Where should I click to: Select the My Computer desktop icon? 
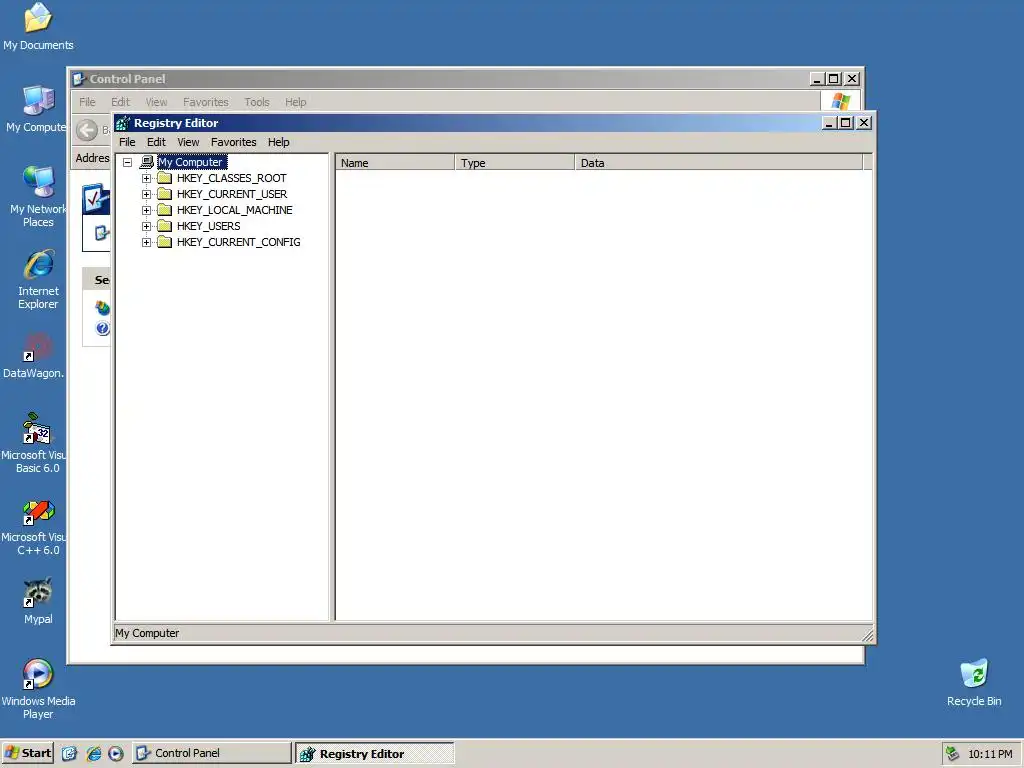click(x=37, y=109)
